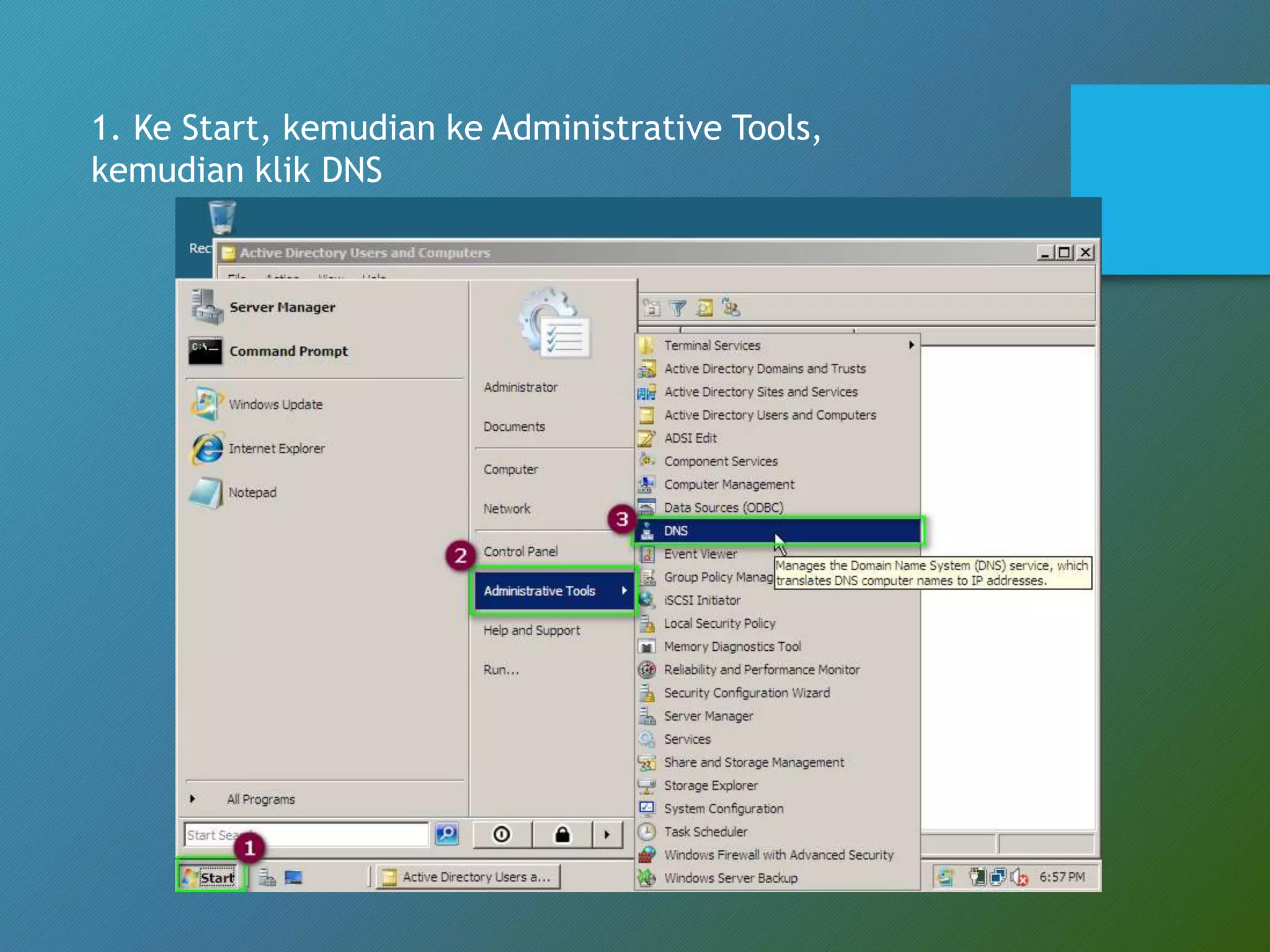Open Data Sources (ODBC)
1270x952 pixels.
coord(777,508)
